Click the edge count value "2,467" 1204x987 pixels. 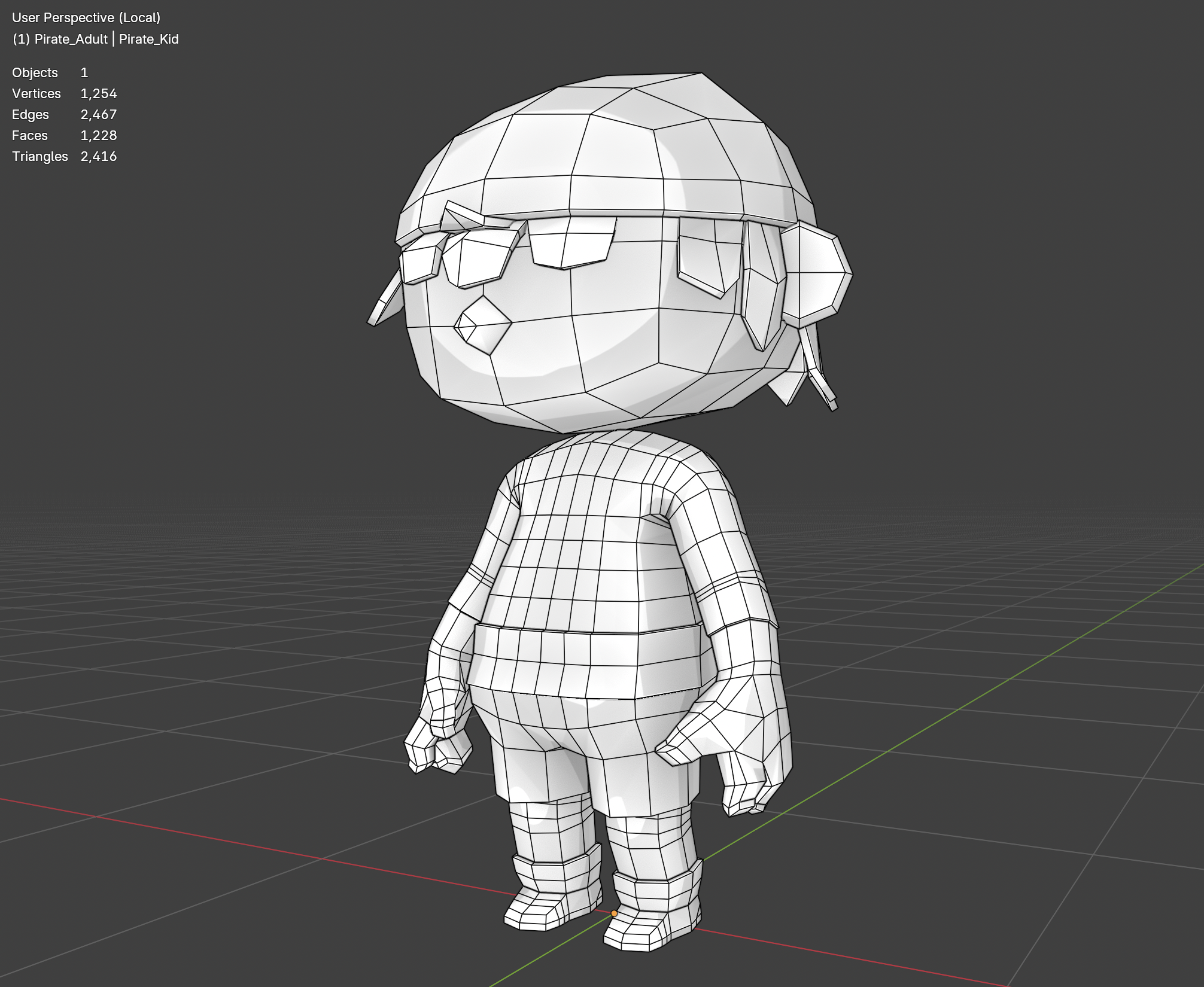99,115
